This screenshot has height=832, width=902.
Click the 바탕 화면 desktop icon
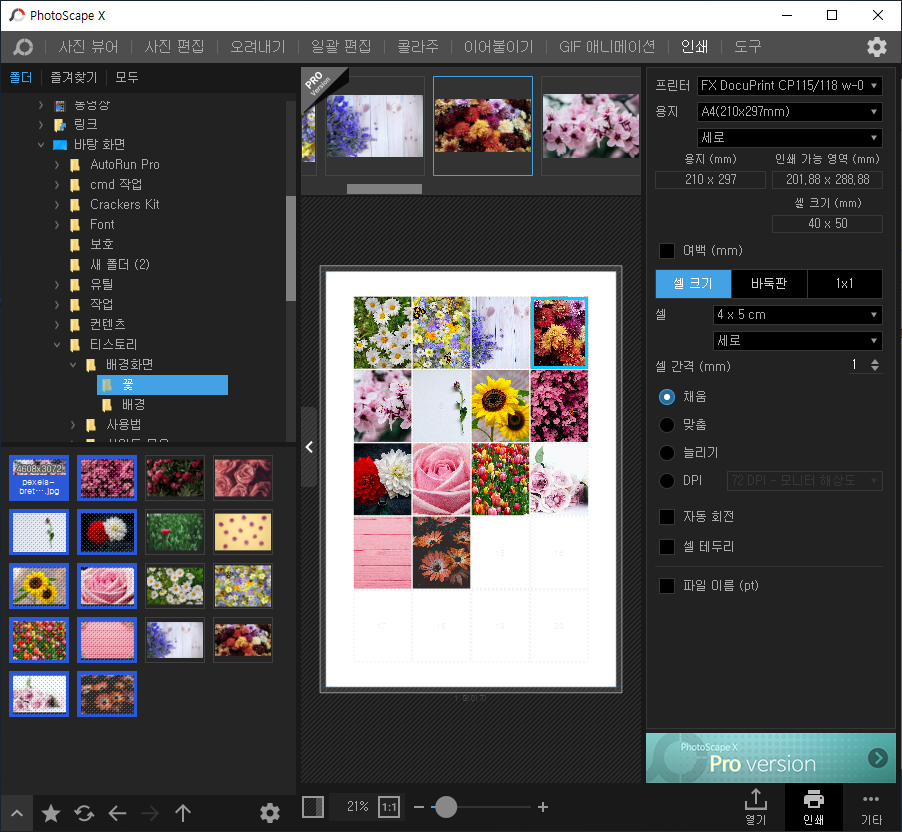point(60,144)
